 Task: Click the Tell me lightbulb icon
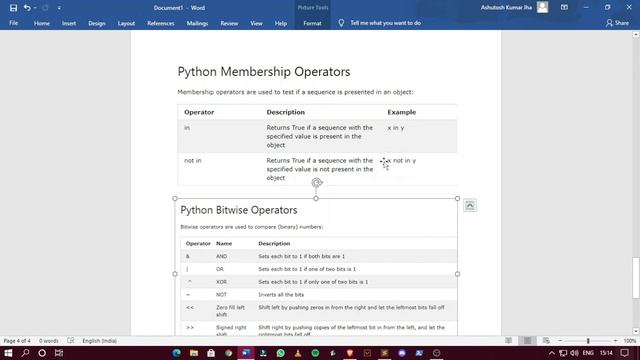[341, 23]
